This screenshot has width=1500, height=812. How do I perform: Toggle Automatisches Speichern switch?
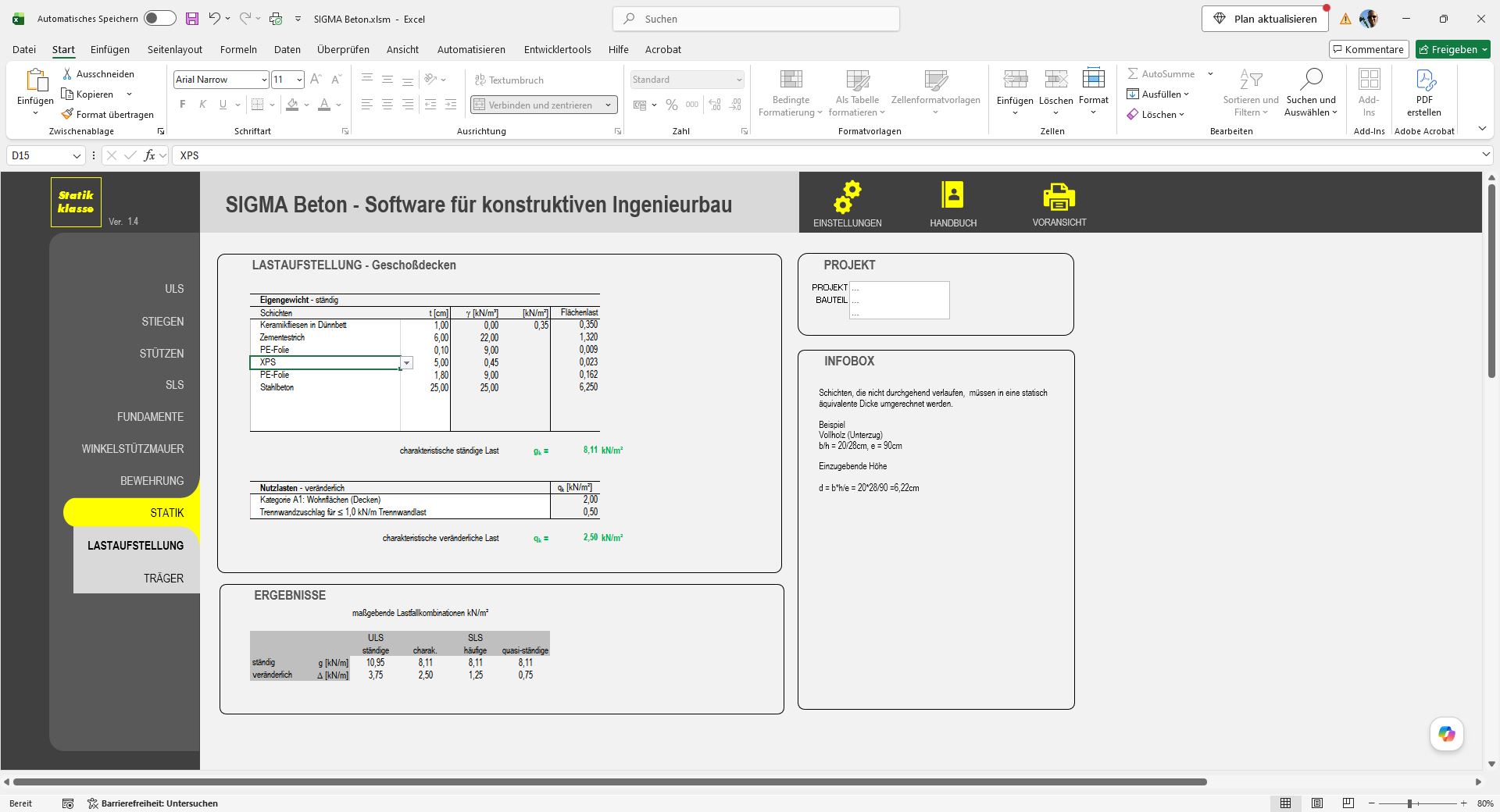click(160, 19)
